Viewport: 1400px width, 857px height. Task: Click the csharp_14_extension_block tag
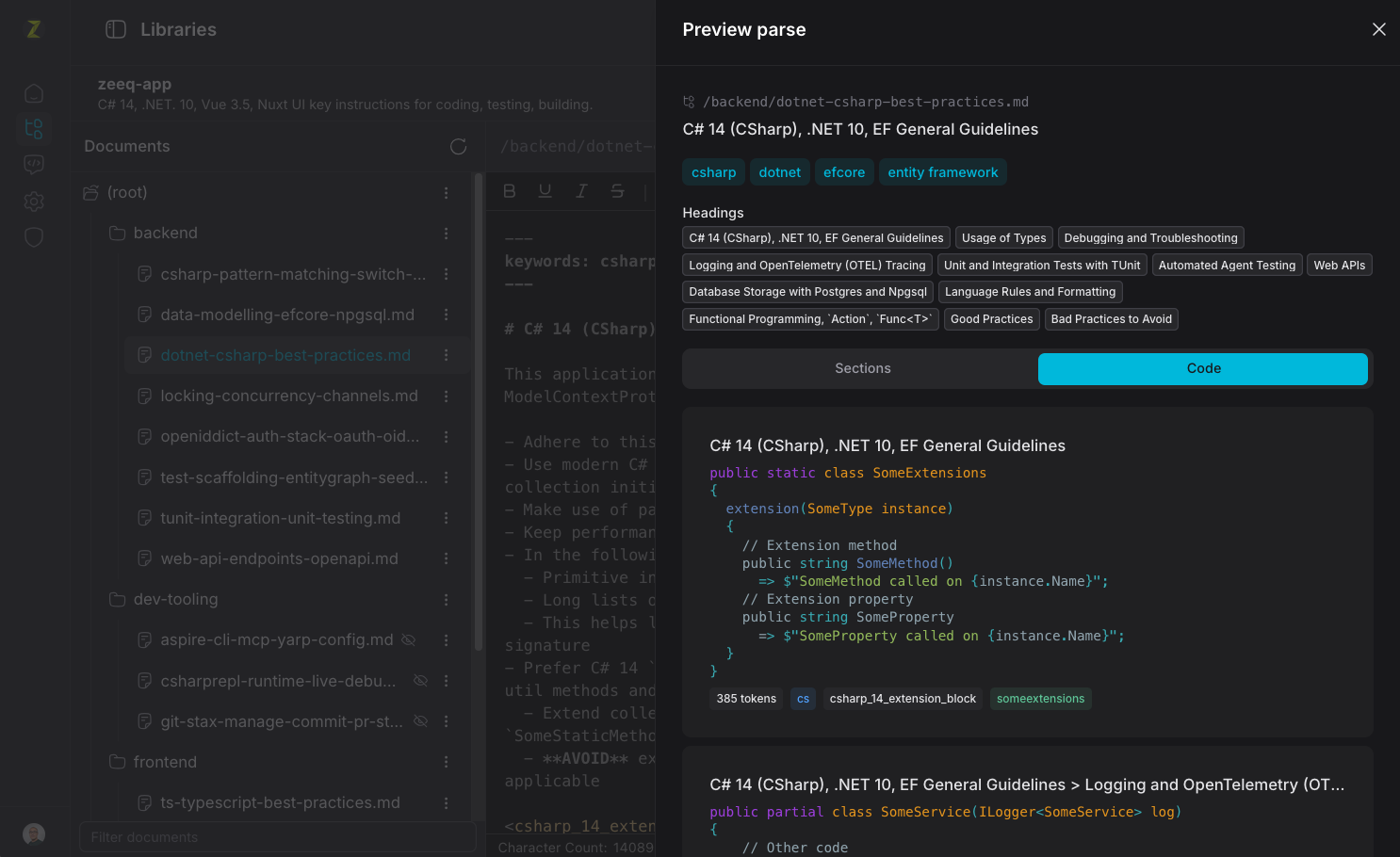click(x=903, y=699)
